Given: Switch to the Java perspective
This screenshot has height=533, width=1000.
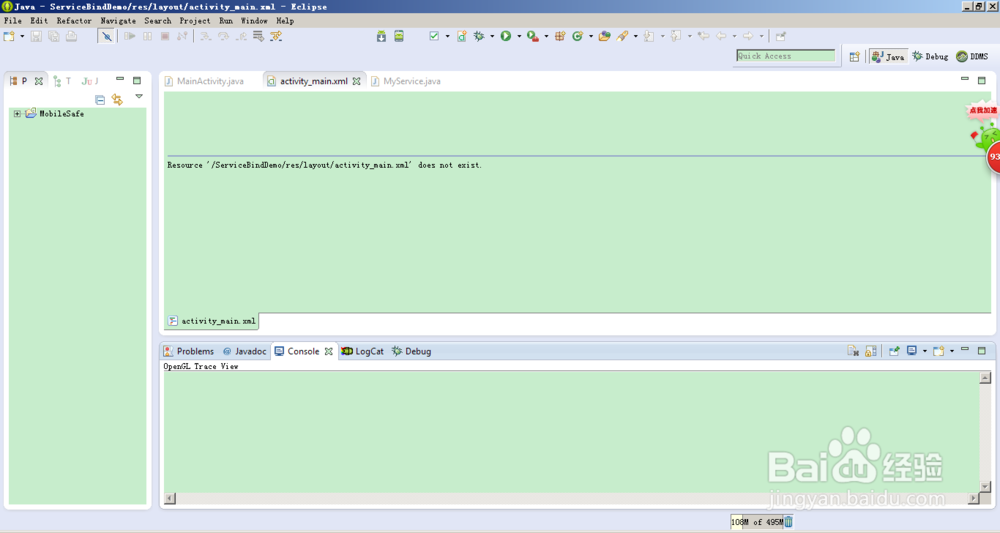Looking at the screenshot, I should [888, 57].
